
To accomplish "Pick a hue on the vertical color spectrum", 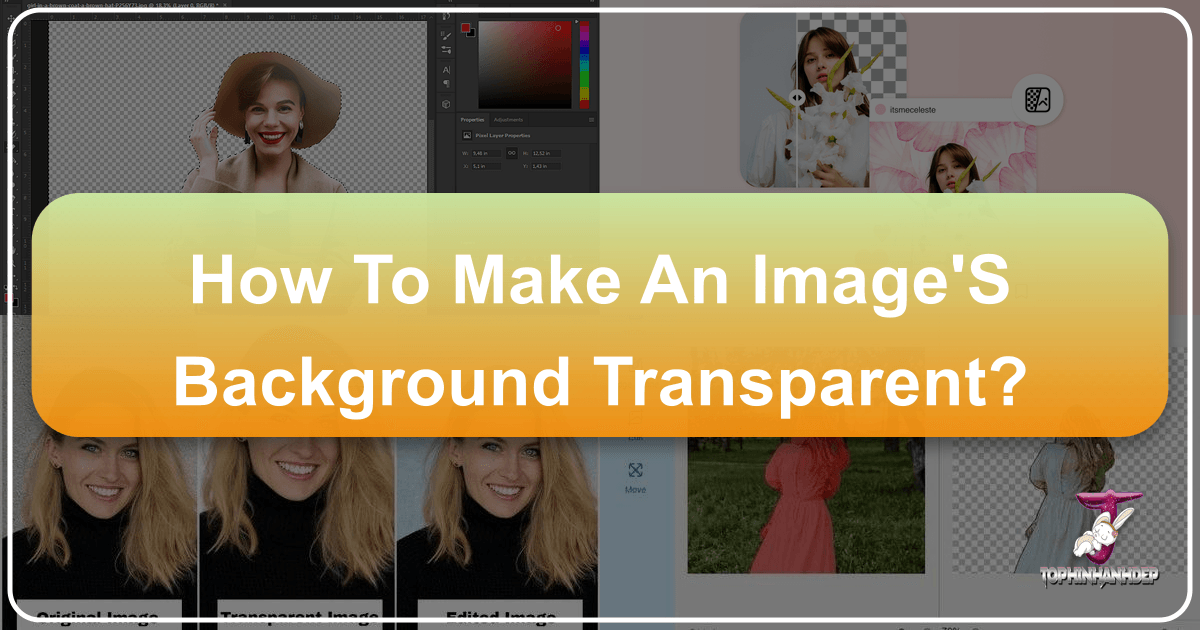I will 583,63.
